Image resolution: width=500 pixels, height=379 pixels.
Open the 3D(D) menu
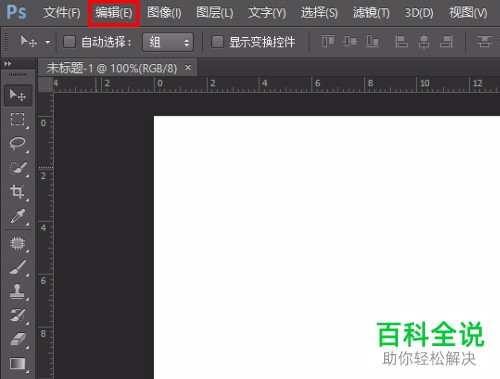point(419,13)
